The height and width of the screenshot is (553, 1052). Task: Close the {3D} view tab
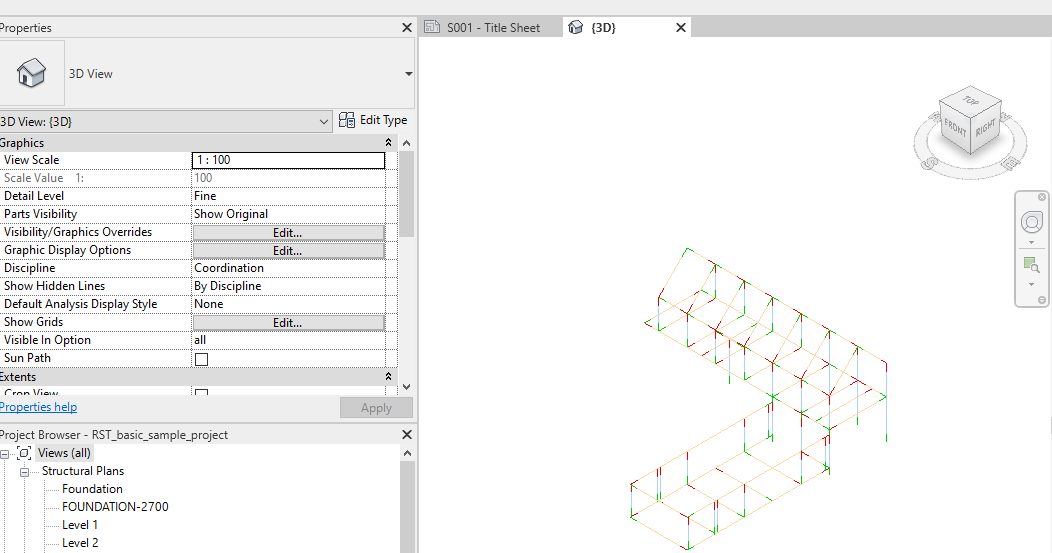(680, 28)
